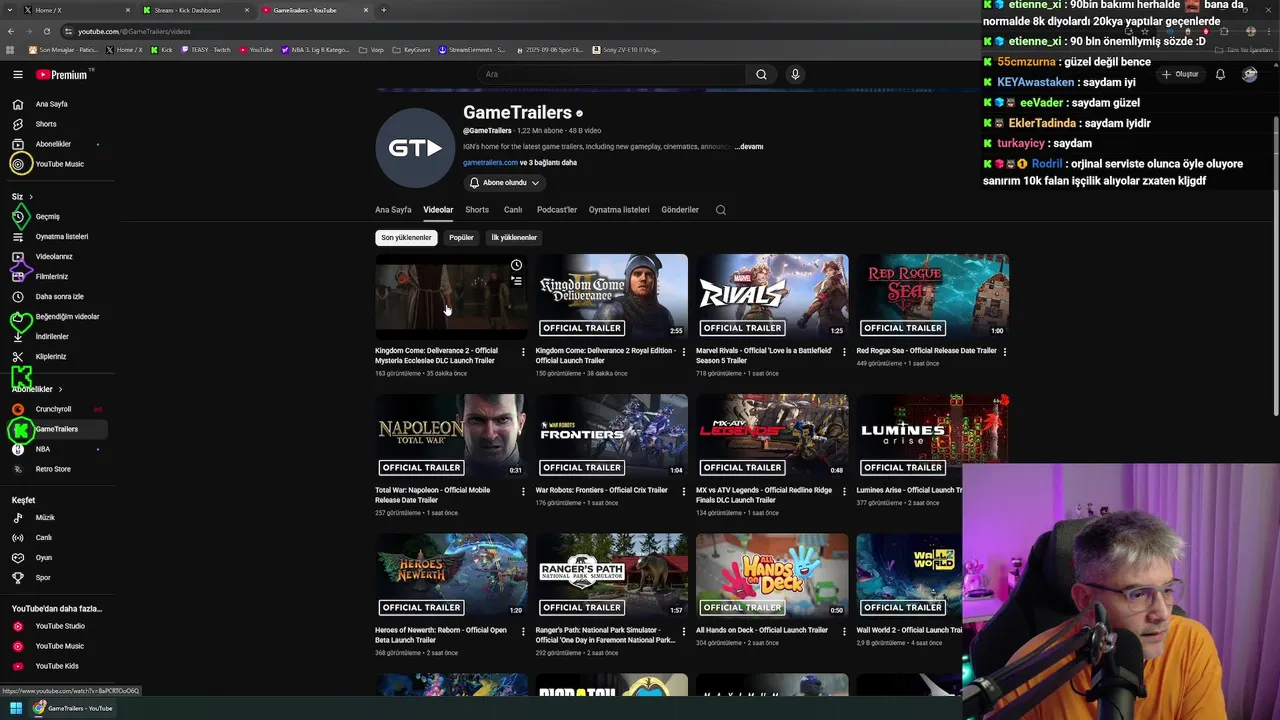1280x720 pixels.
Task: Open gametrailers.com channel link
Action: [x=490, y=162]
